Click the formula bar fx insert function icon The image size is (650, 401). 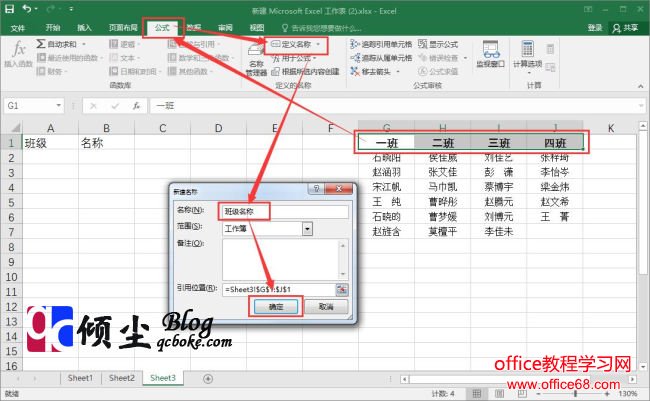coord(136,106)
